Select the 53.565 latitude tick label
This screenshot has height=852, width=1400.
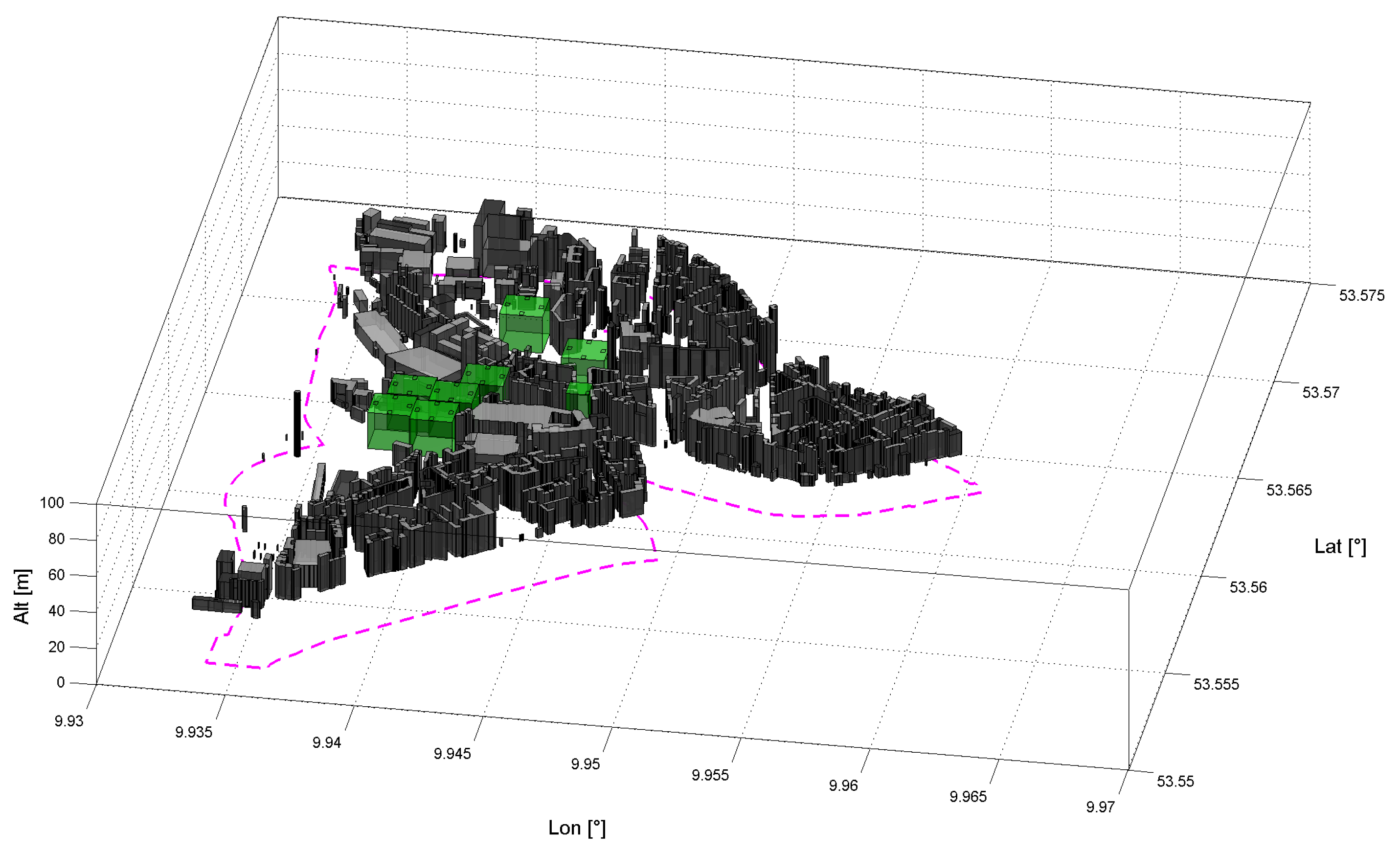[x=1288, y=490]
